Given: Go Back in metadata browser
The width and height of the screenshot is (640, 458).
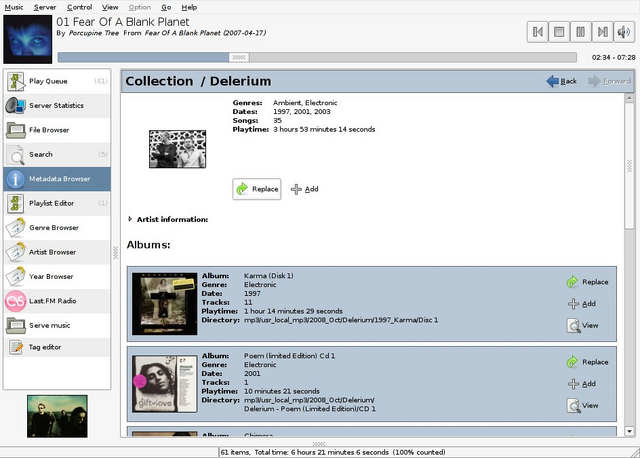Looking at the screenshot, I should [562, 81].
